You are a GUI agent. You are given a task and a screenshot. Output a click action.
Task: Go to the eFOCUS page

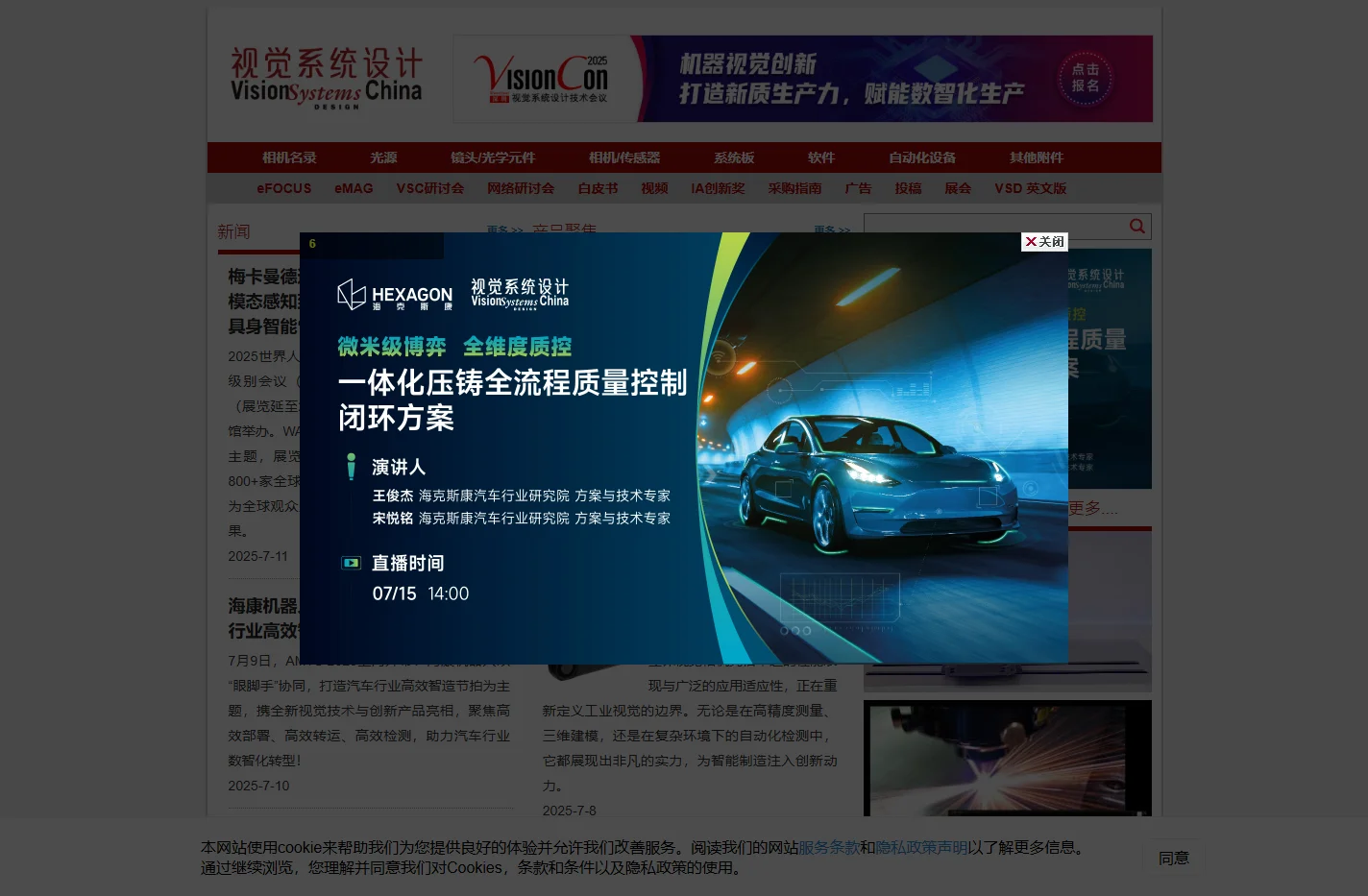(x=284, y=188)
